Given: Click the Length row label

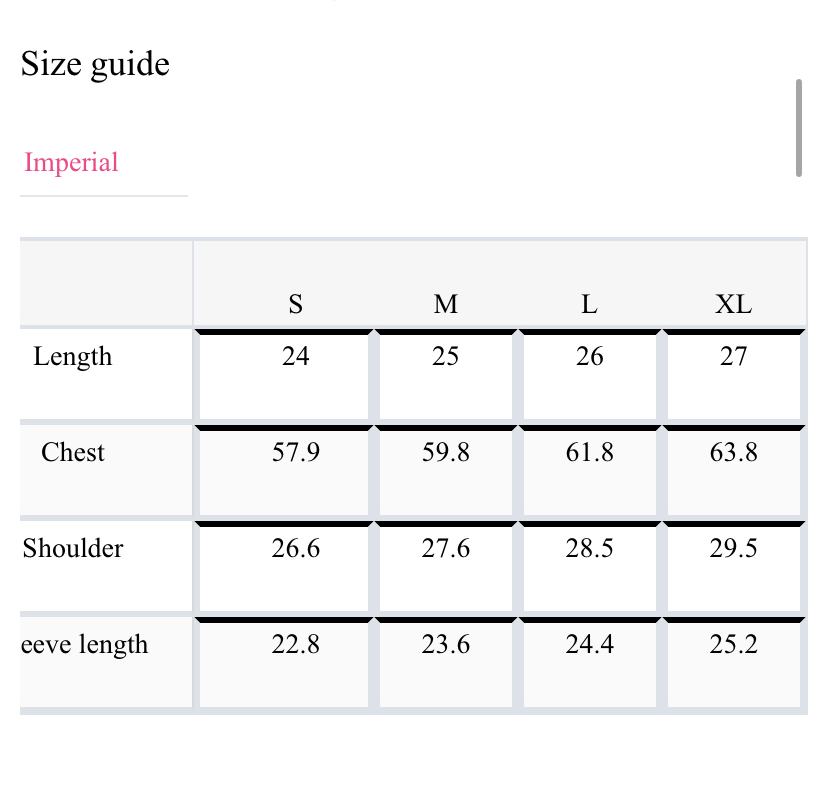Looking at the screenshot, I should coord(73,356).
